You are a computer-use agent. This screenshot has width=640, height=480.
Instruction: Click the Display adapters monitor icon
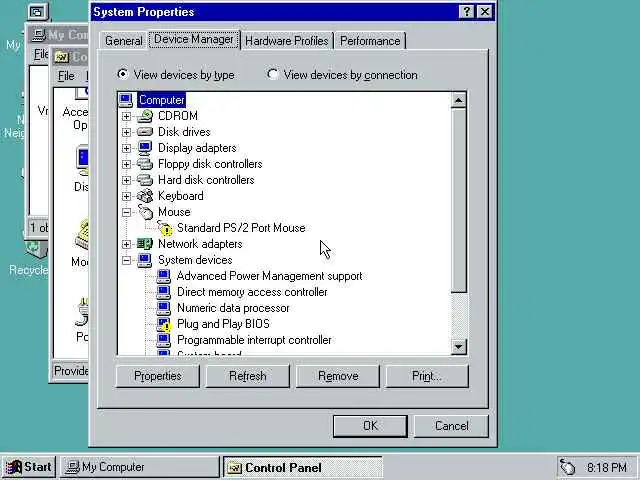click(x=145, y=148)
